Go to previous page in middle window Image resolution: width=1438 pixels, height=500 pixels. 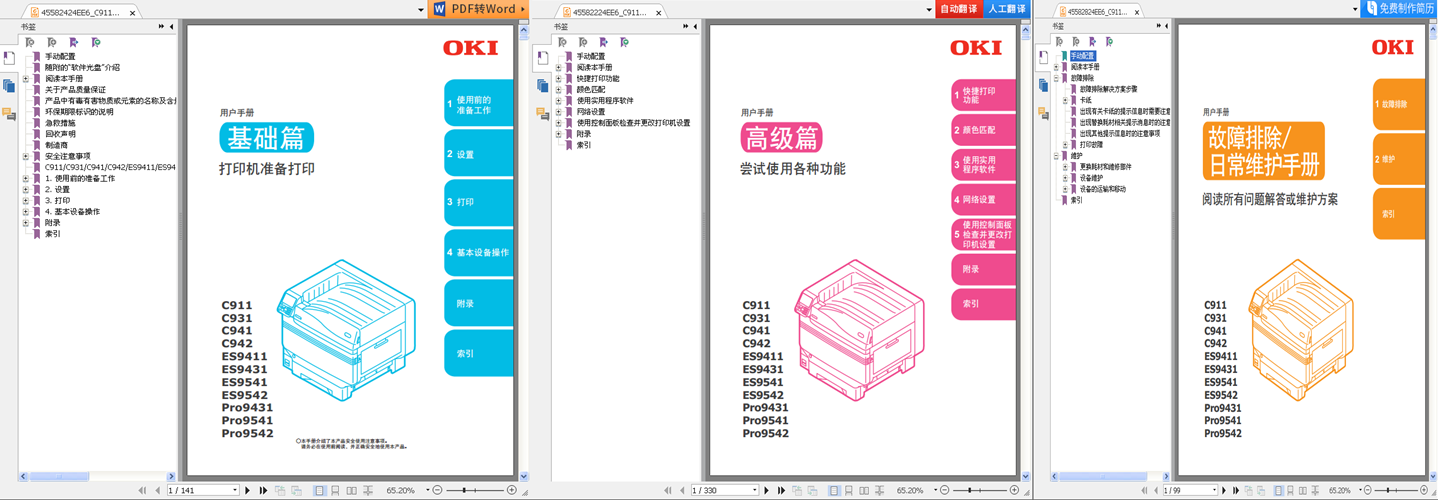pos(681,490)
